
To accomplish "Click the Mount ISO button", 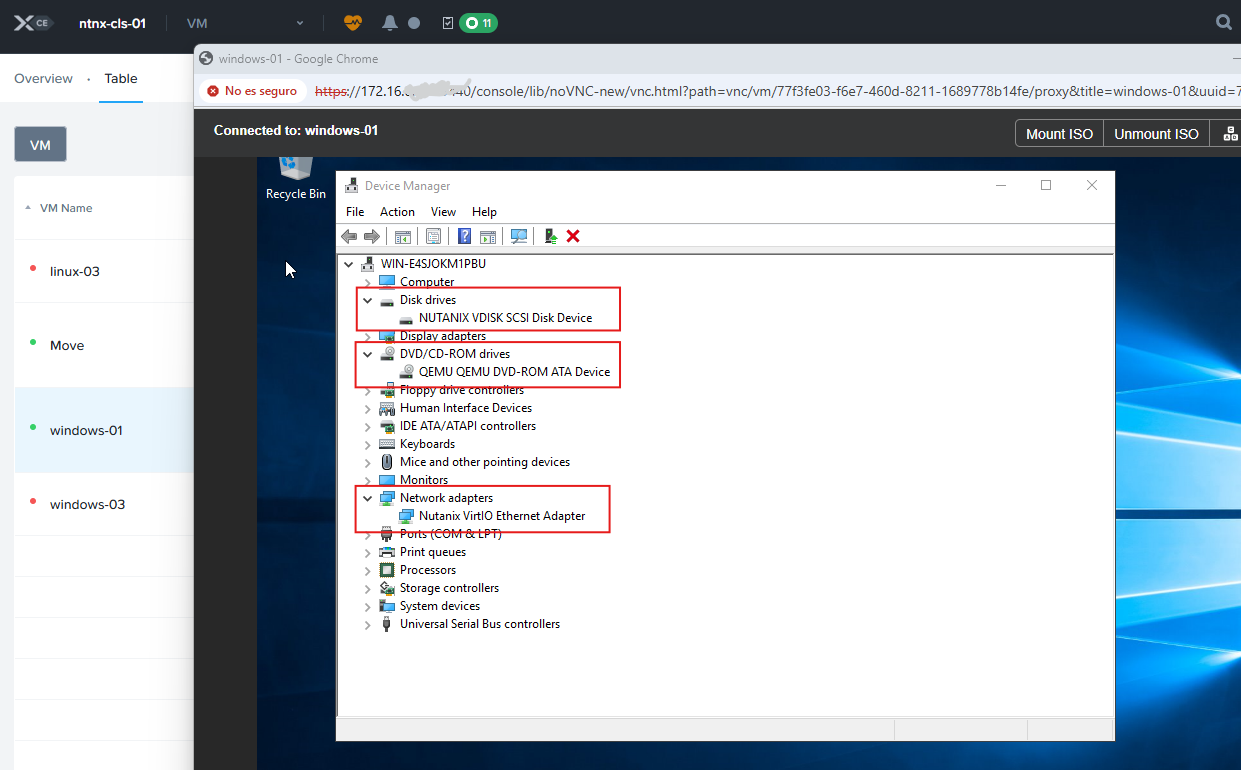I will pyautogui.click(x=1059, y=134).
